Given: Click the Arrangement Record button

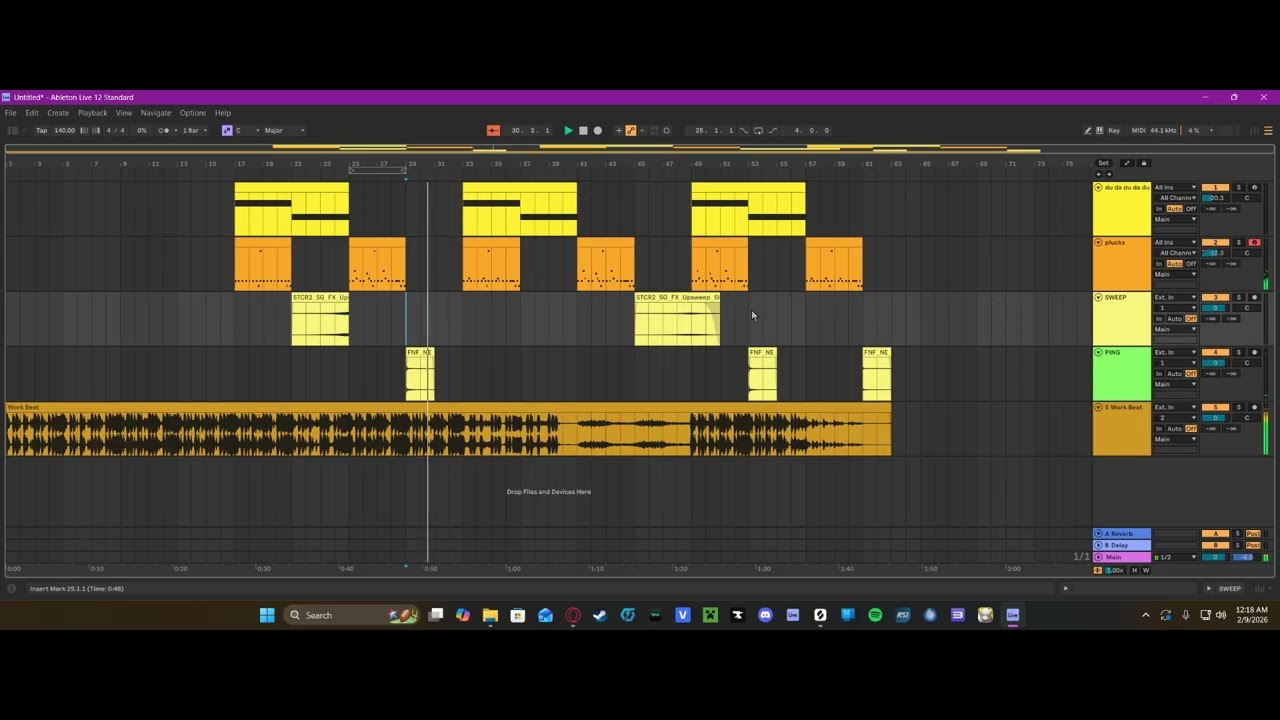Looking at the screenshot, I should coord(598,130).
